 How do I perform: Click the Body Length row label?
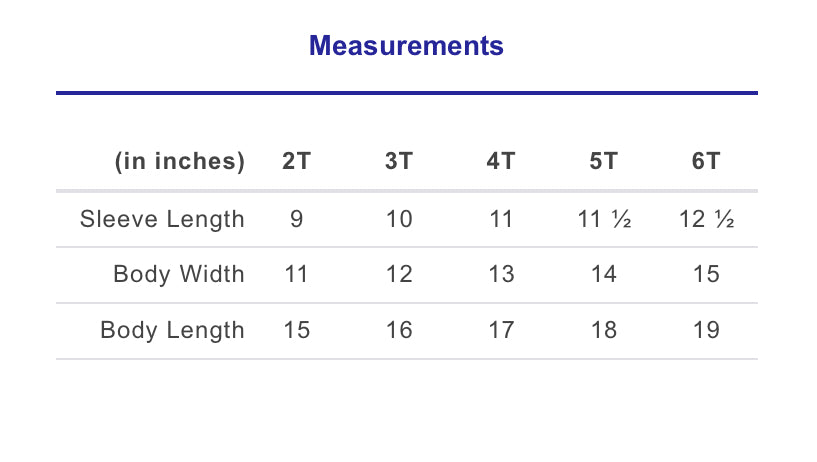(172, 331)
